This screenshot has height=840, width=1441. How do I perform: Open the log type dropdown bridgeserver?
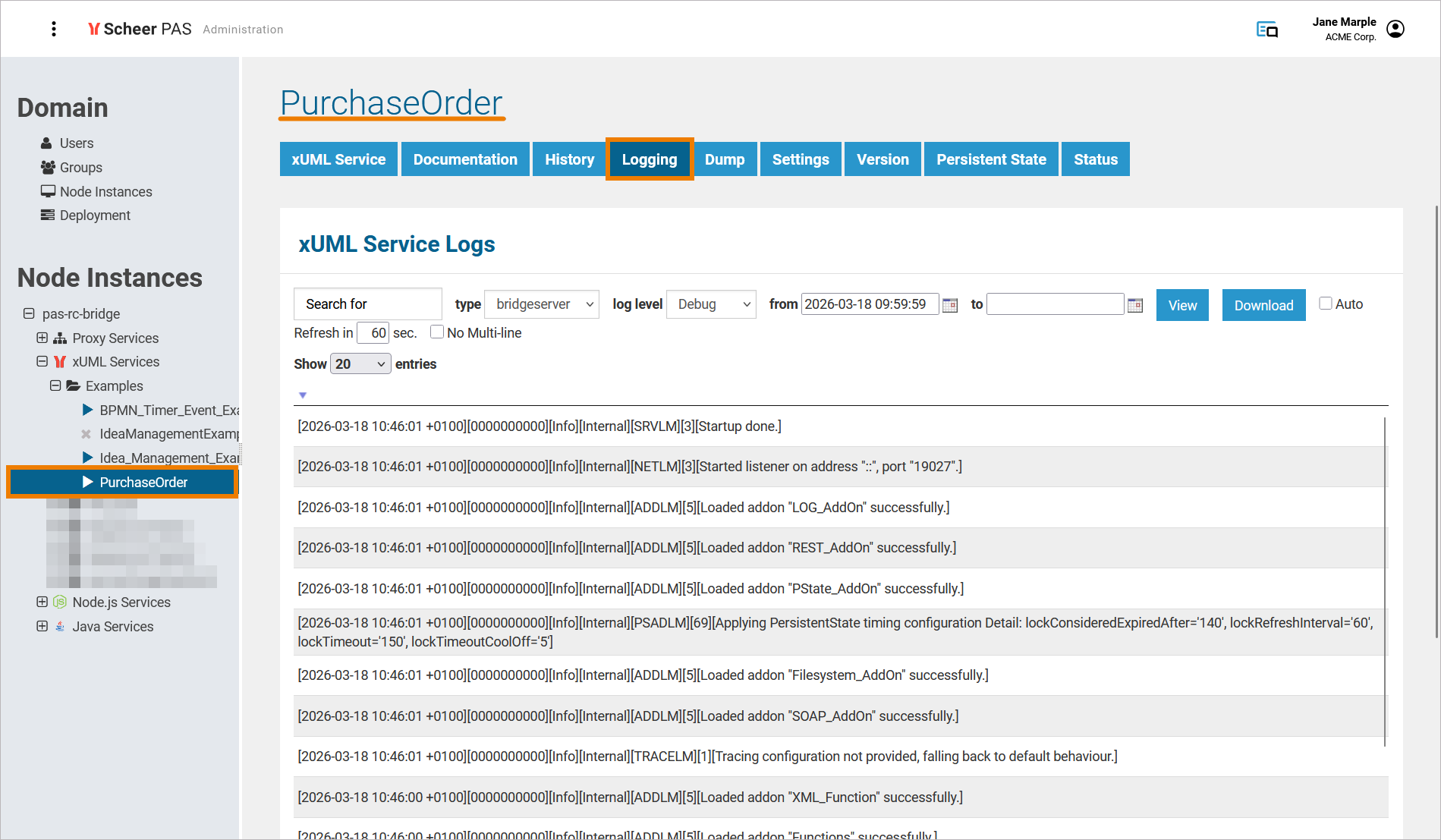(542, 304)
